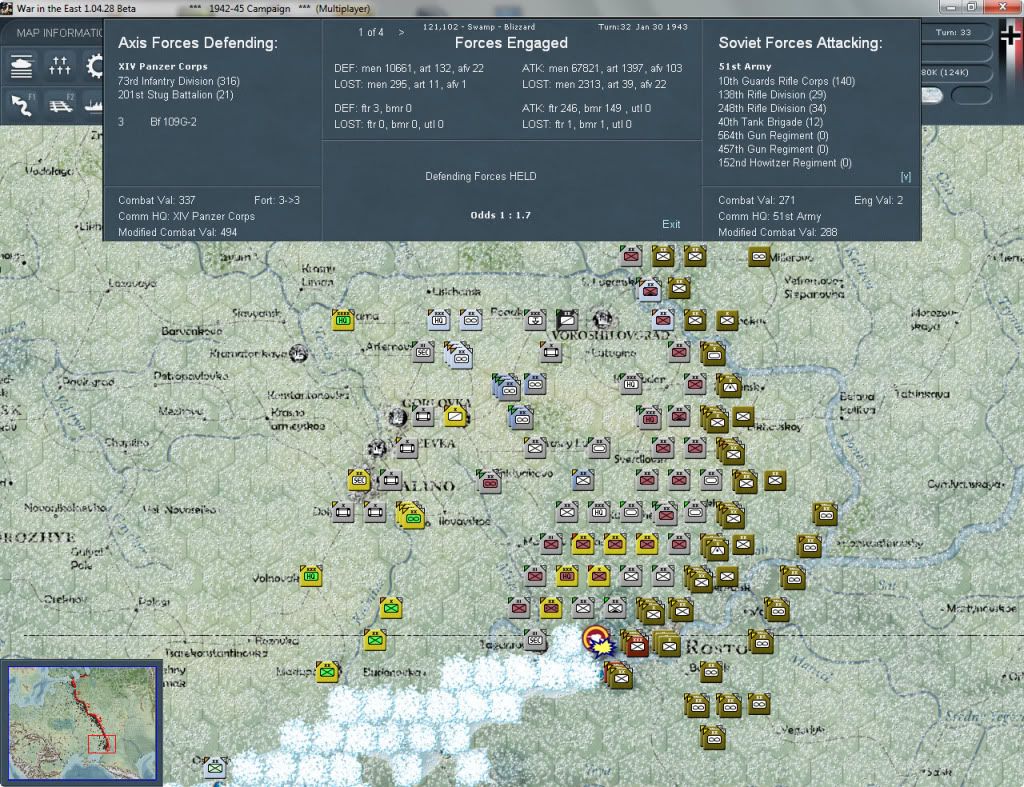This screenshot has width=1024, height=787.
Task: Click the "Turn:32 Jan 30 1943" date text
Action: 643,27
